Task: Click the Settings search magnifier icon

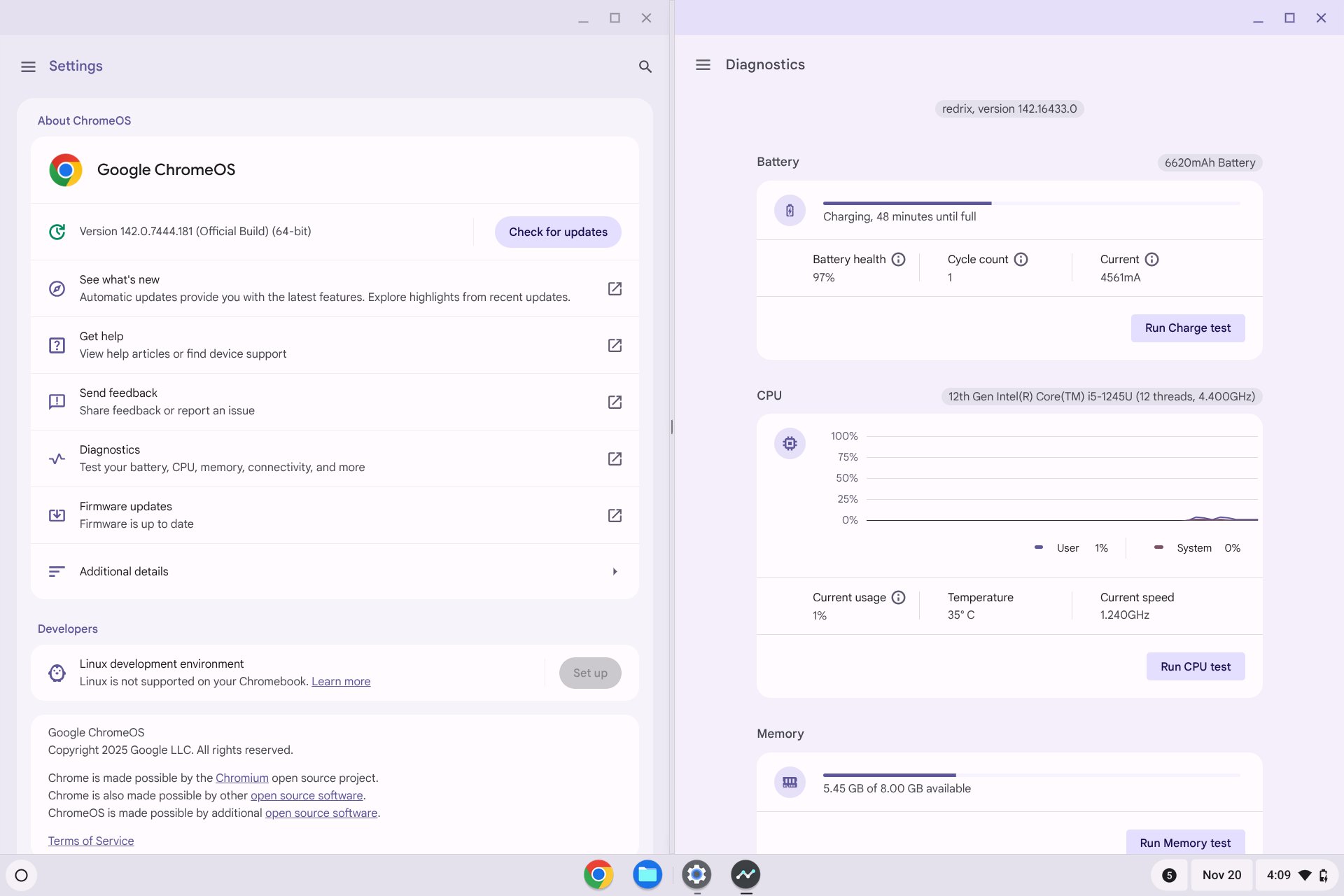Action: tap(645, 66)
